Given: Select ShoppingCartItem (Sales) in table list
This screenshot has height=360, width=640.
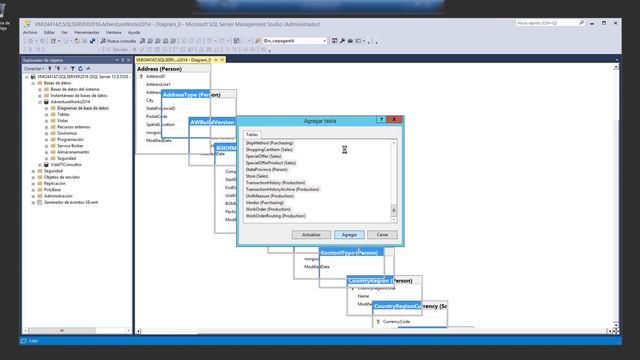Looking at the screenshot, I should pyautogui.click(x=269, y=149).
